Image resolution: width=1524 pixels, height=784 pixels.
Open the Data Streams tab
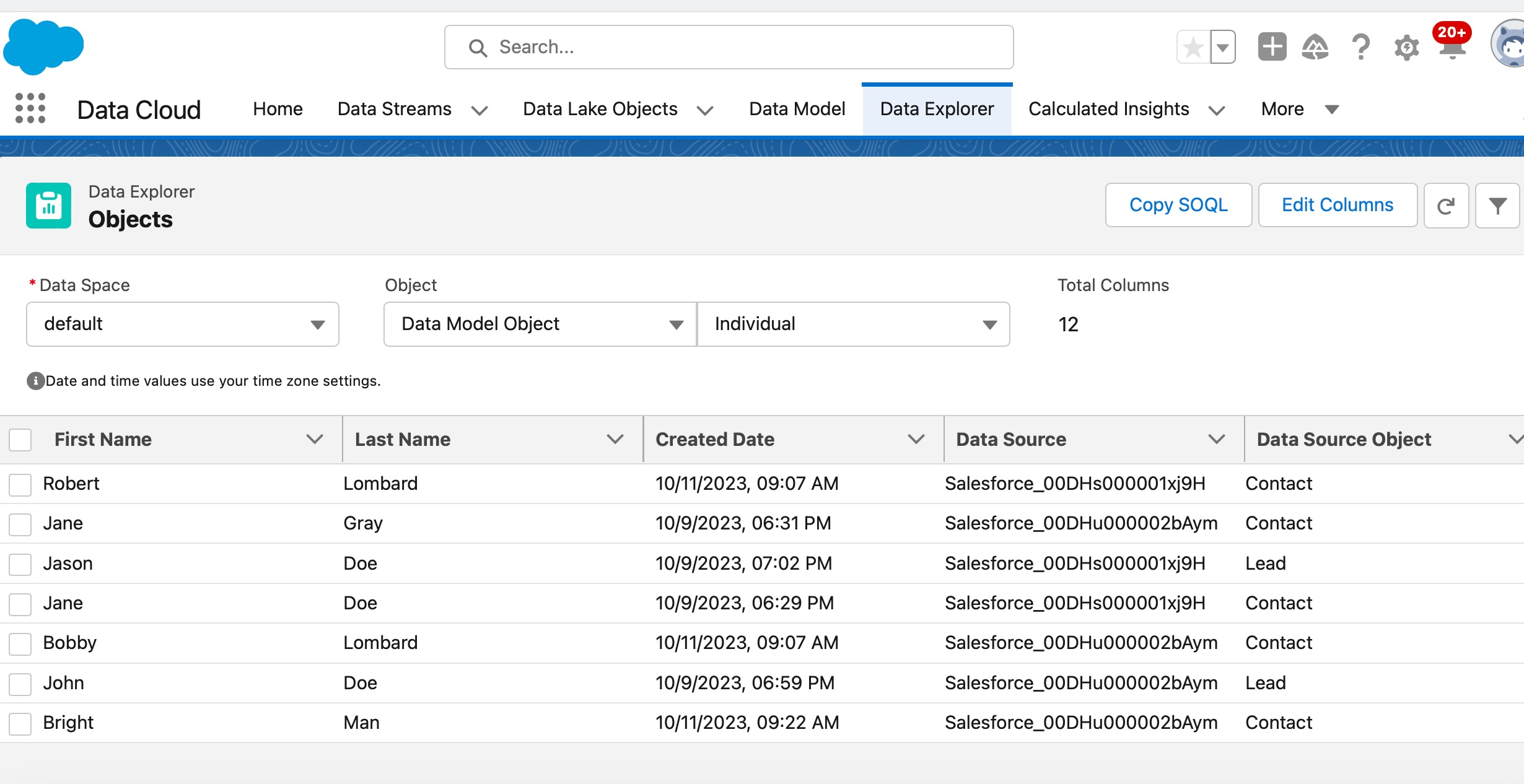point(394,109)
